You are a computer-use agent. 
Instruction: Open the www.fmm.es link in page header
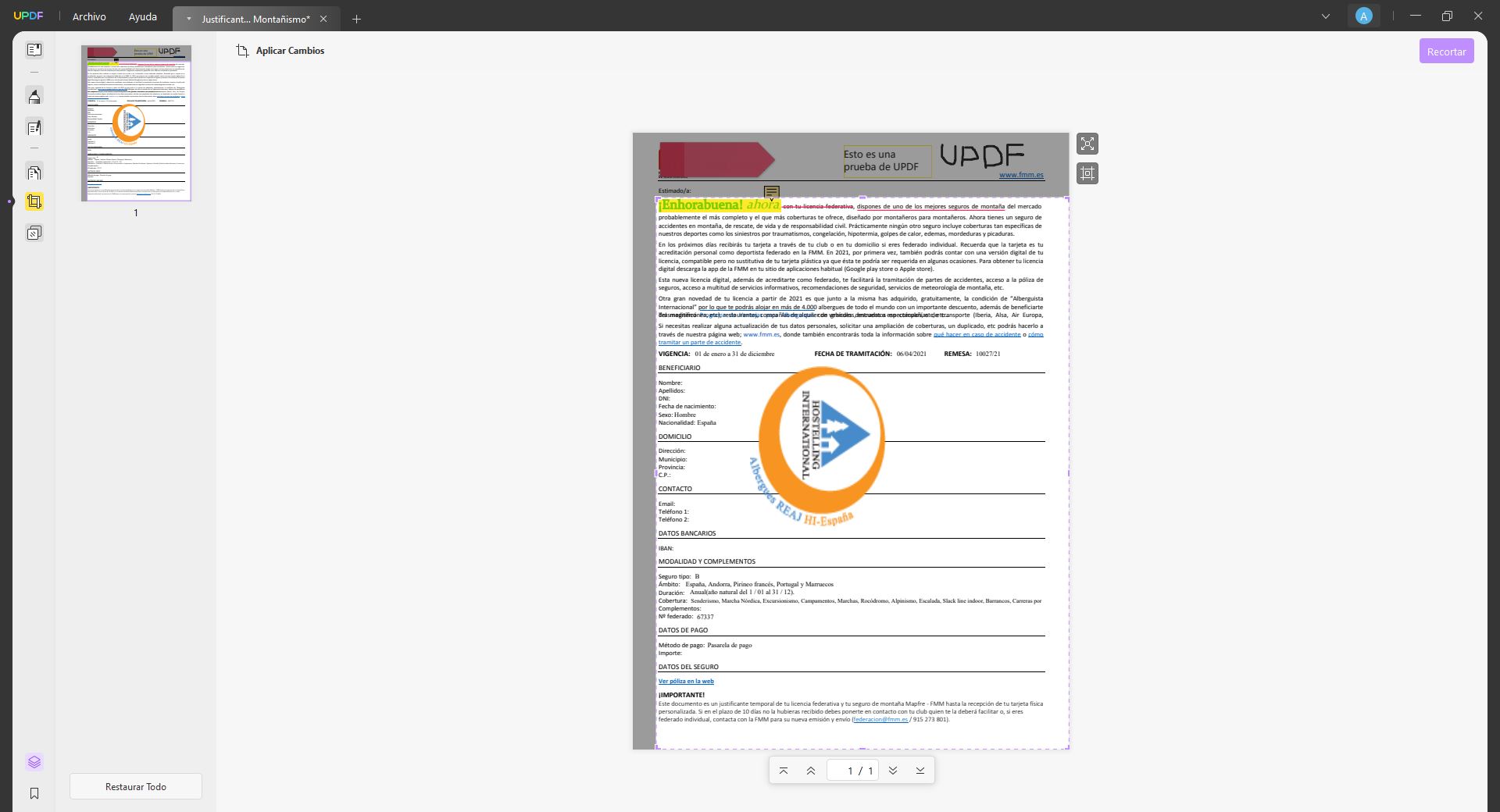click(1021, 175)
